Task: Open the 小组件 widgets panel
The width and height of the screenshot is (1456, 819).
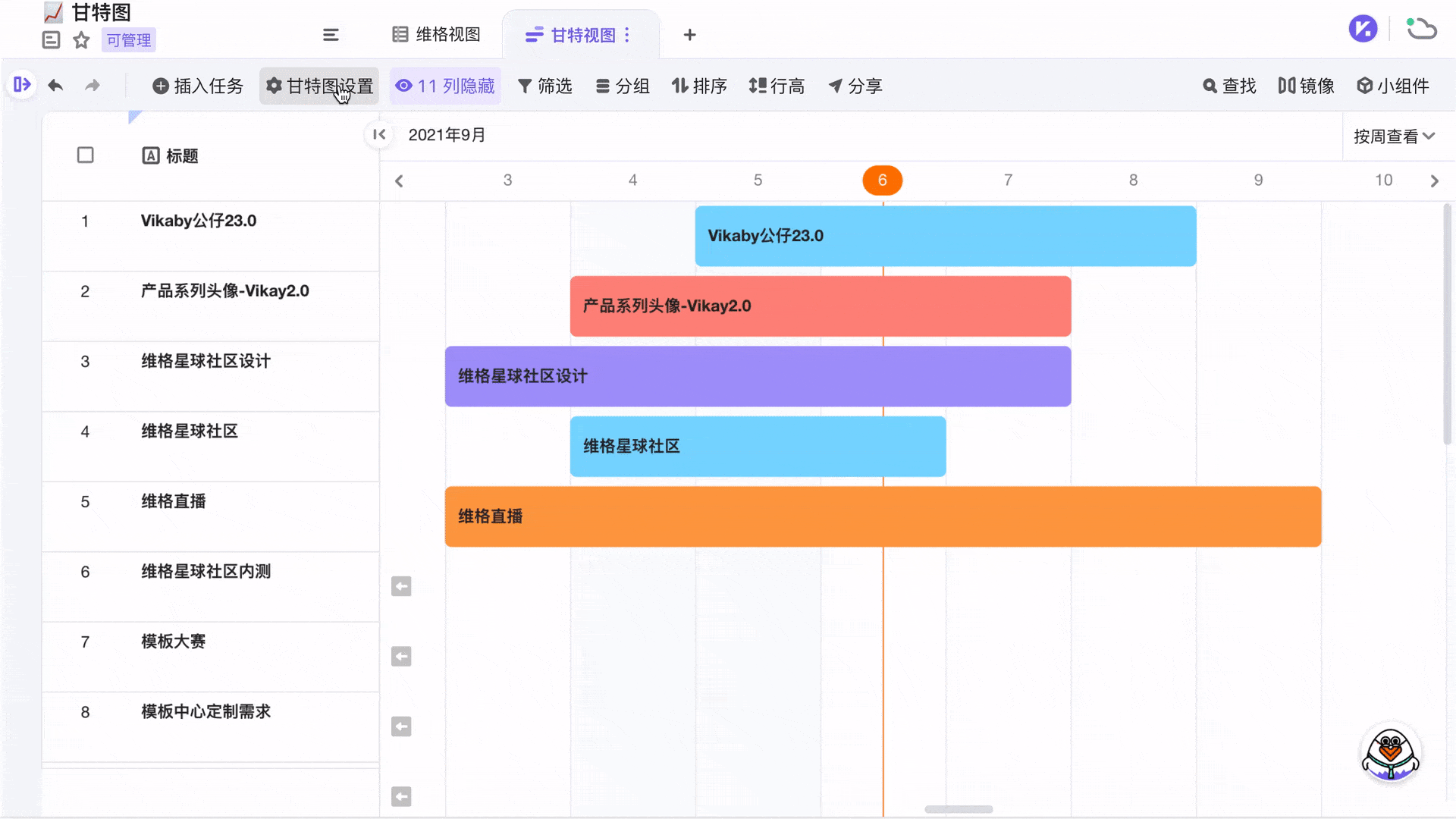Action: coord(1394,86)
